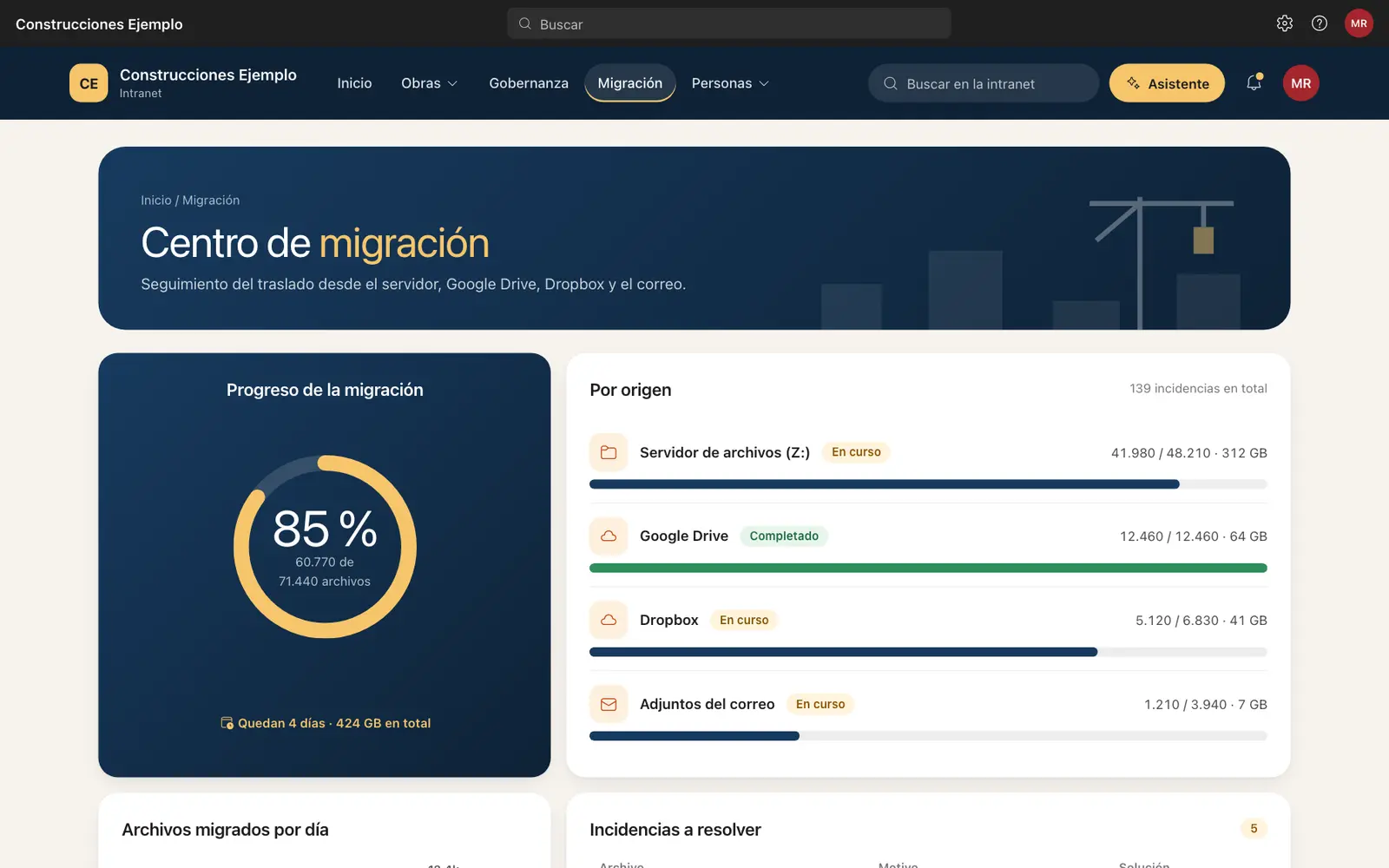Open the MR avatar in top bar
This screenshot has width=1389, height=868.
[x=1359, y=23]
